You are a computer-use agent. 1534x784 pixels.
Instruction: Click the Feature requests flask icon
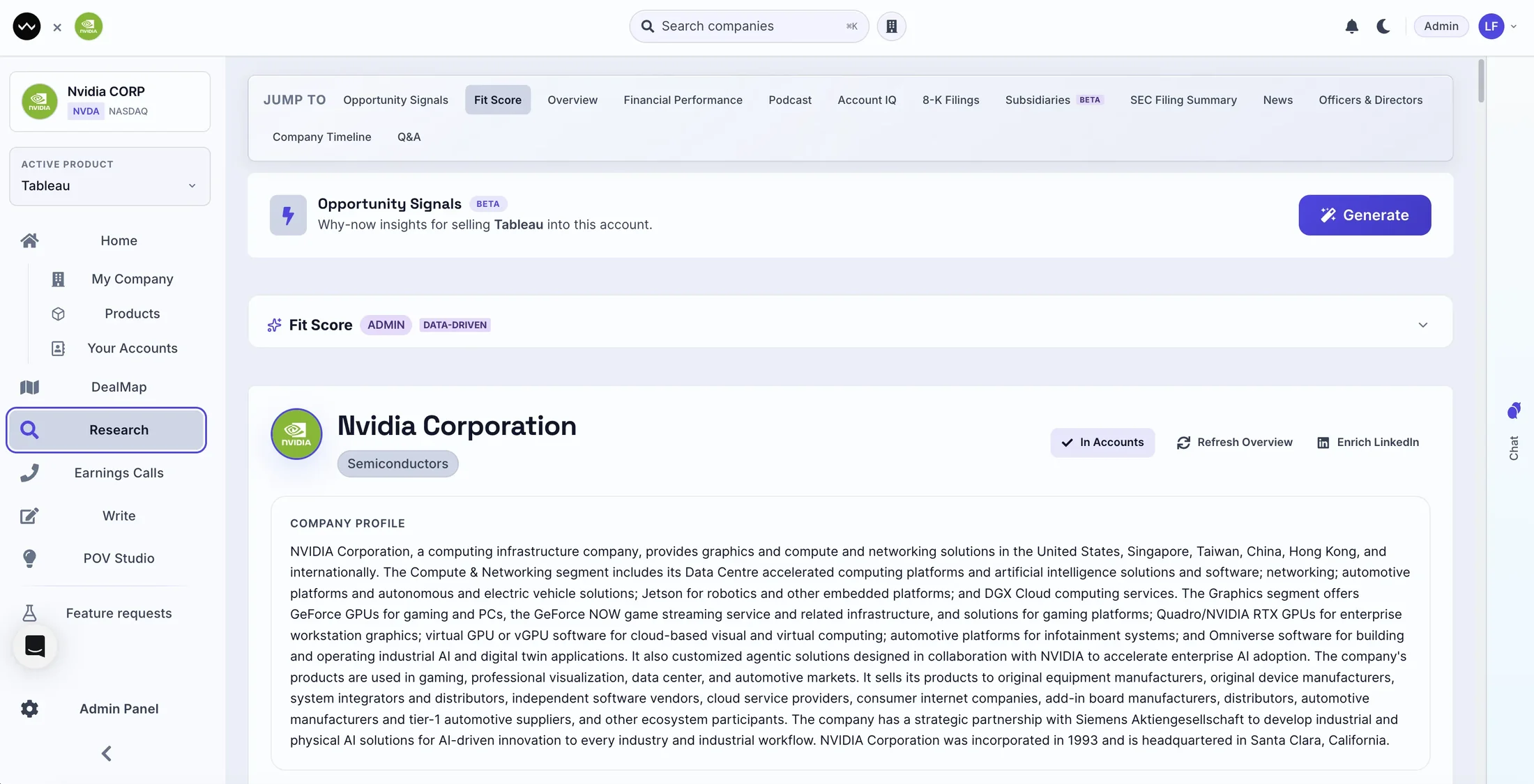29,613
